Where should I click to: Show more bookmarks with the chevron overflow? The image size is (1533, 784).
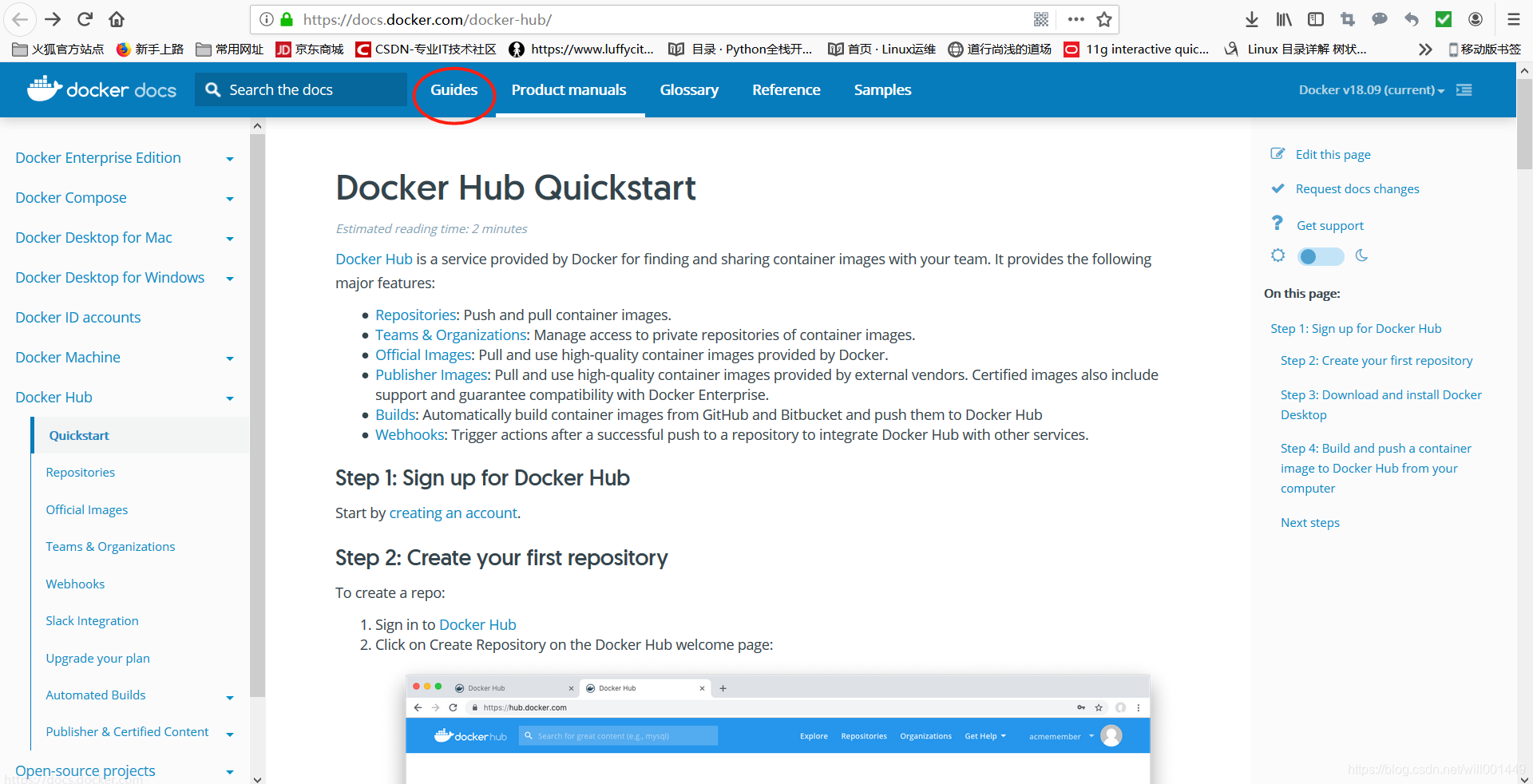pyautogui.click(x=1425, y=49)
